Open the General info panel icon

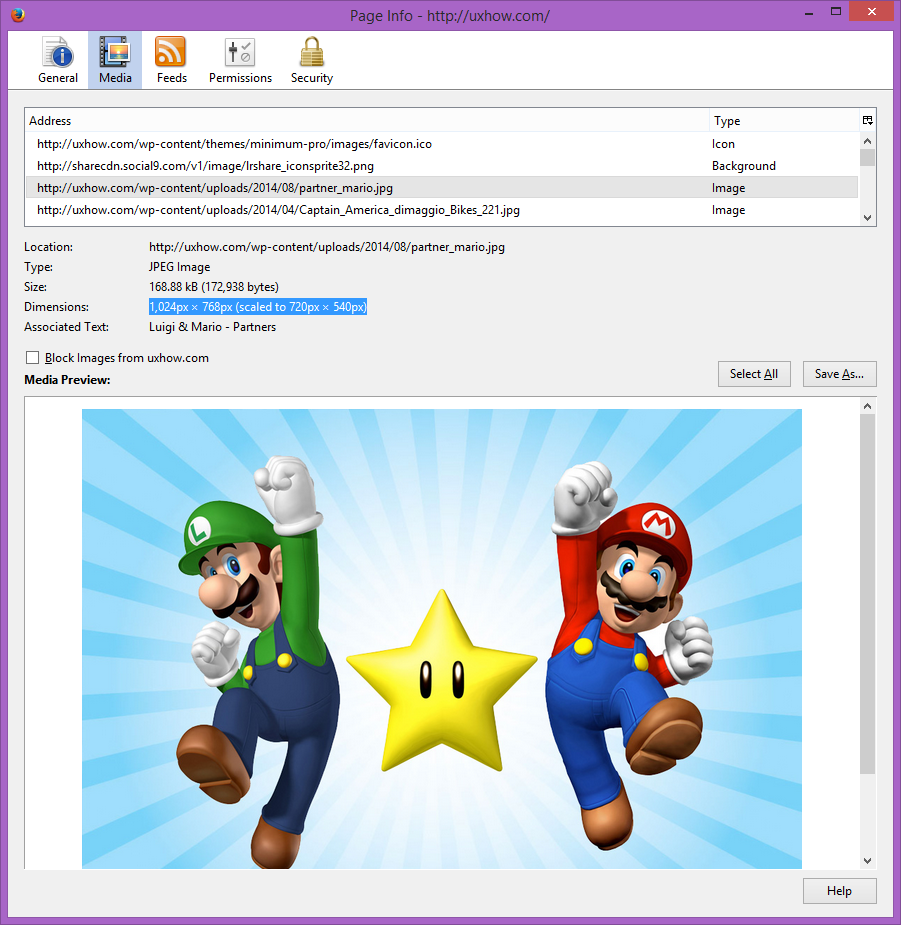coord(58,52)
